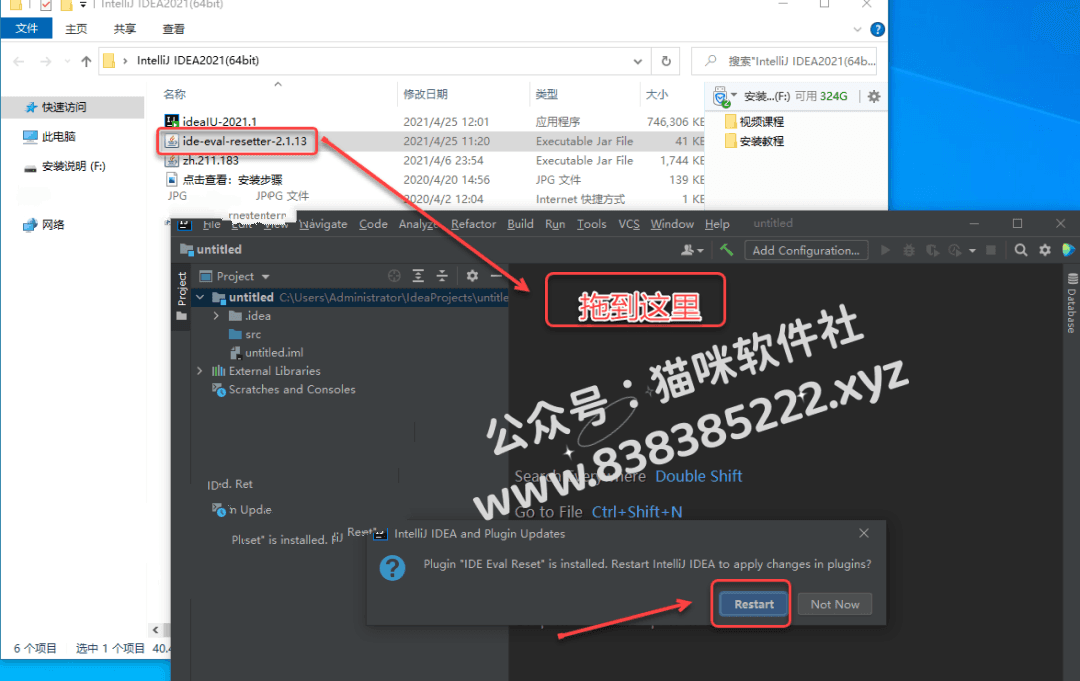Expand the .idea folder node
Image resolution: width=1080 pixels, height=681 pixels.
click(x=216, y=315)
